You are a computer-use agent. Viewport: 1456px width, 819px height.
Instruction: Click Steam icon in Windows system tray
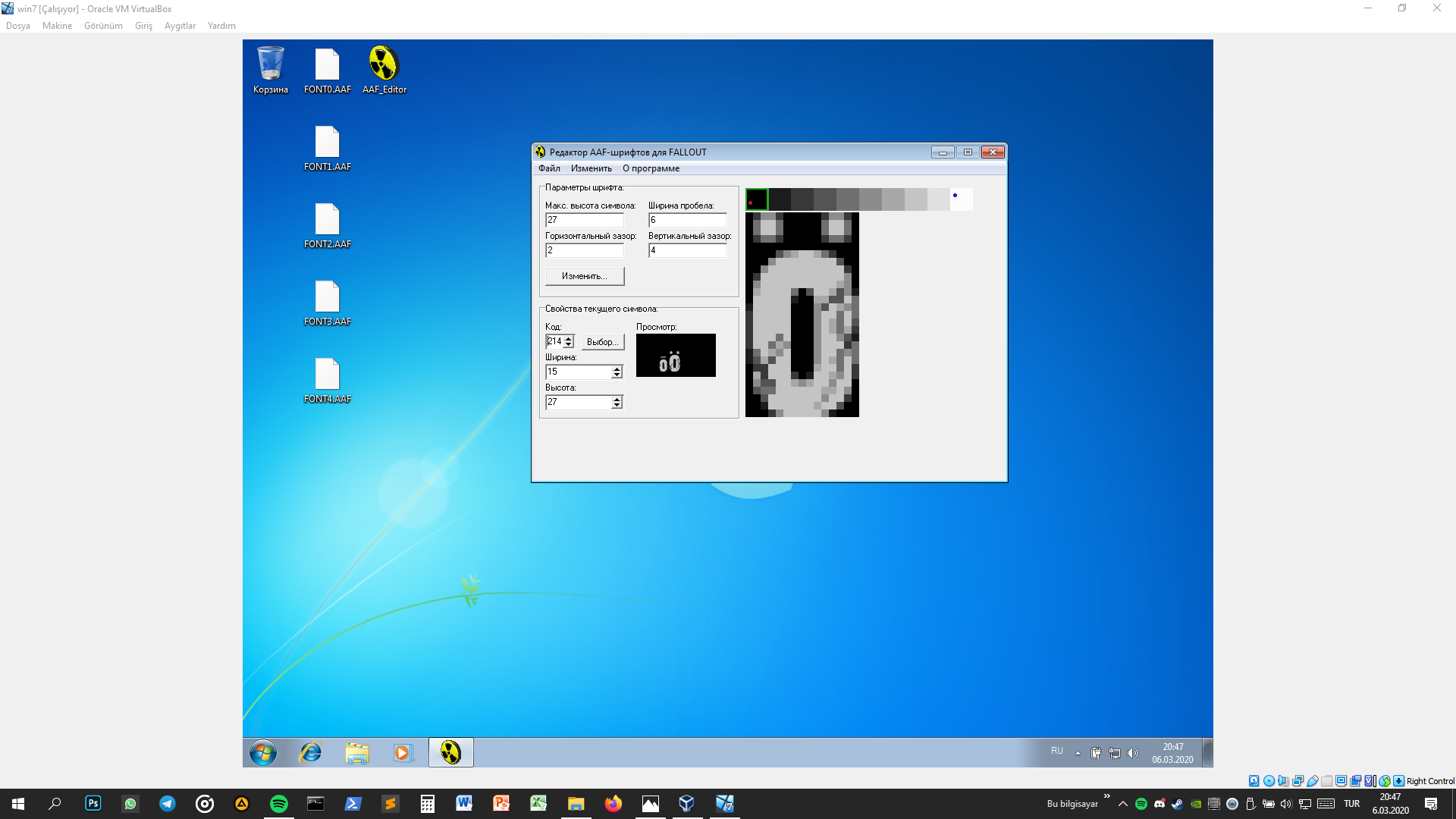(1177, 804)
